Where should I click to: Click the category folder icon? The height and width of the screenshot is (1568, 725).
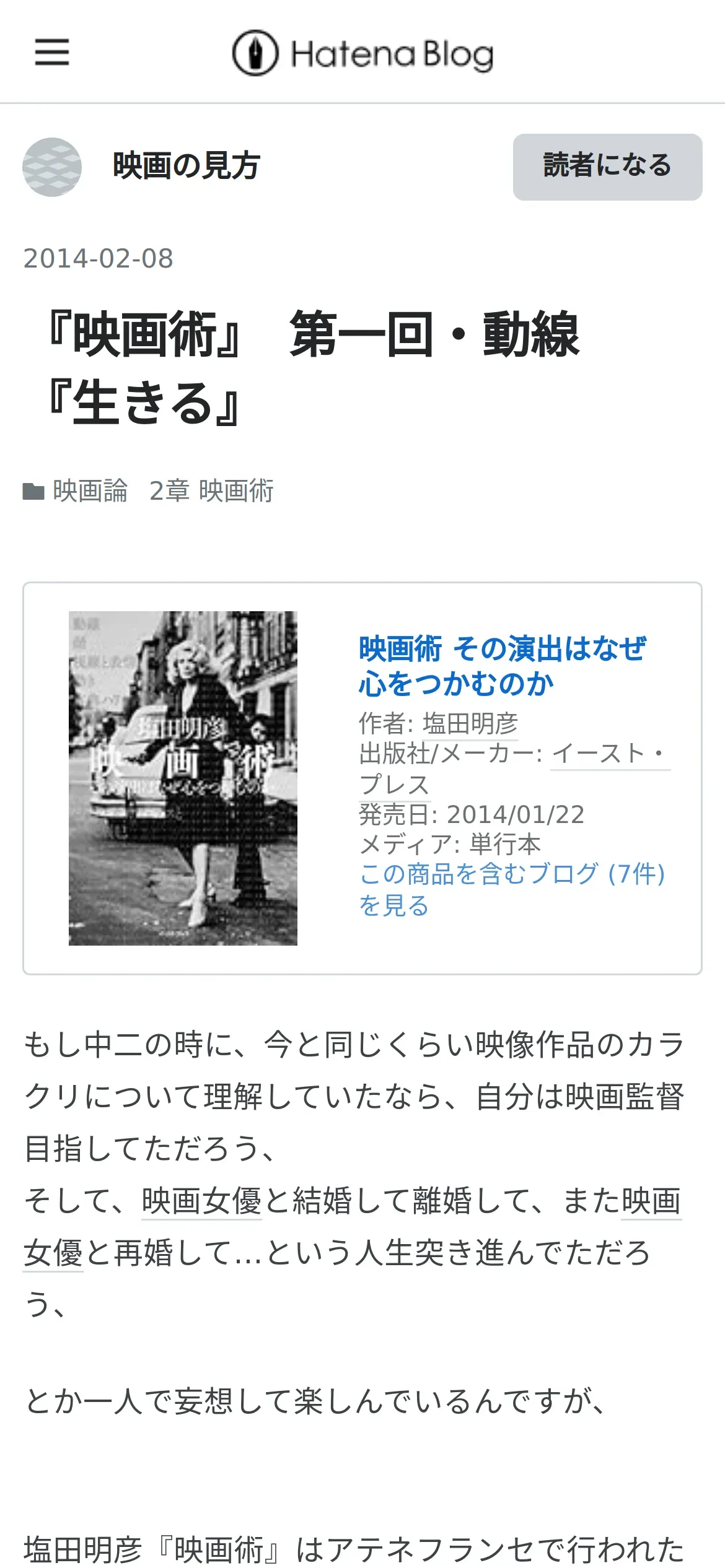tap(33, 491)
